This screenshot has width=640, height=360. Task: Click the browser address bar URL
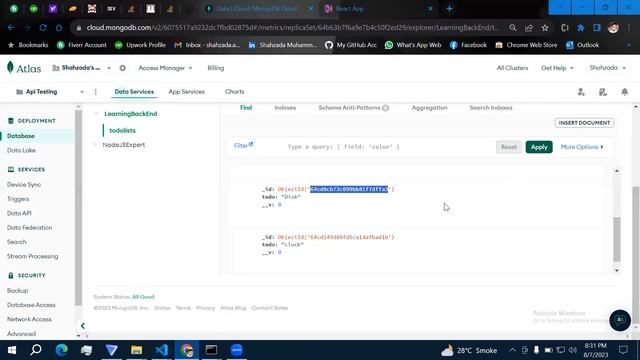[x=292, y=28]
